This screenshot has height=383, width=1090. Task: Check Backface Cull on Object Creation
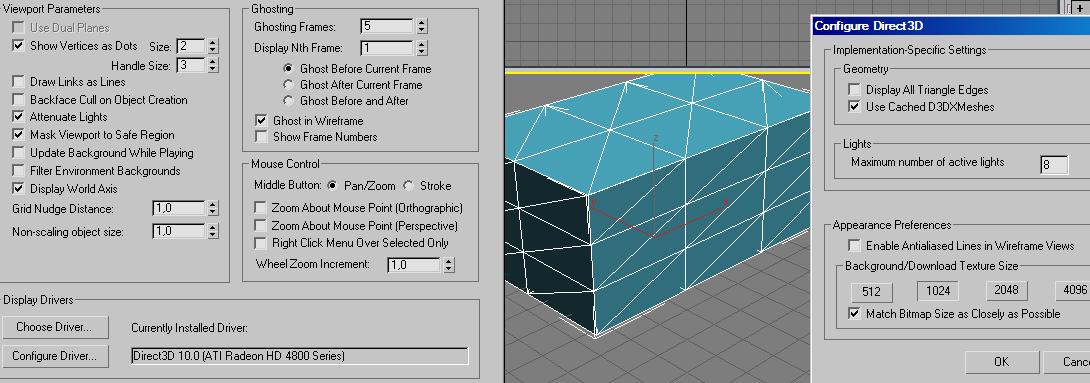[x=19, y=100]
